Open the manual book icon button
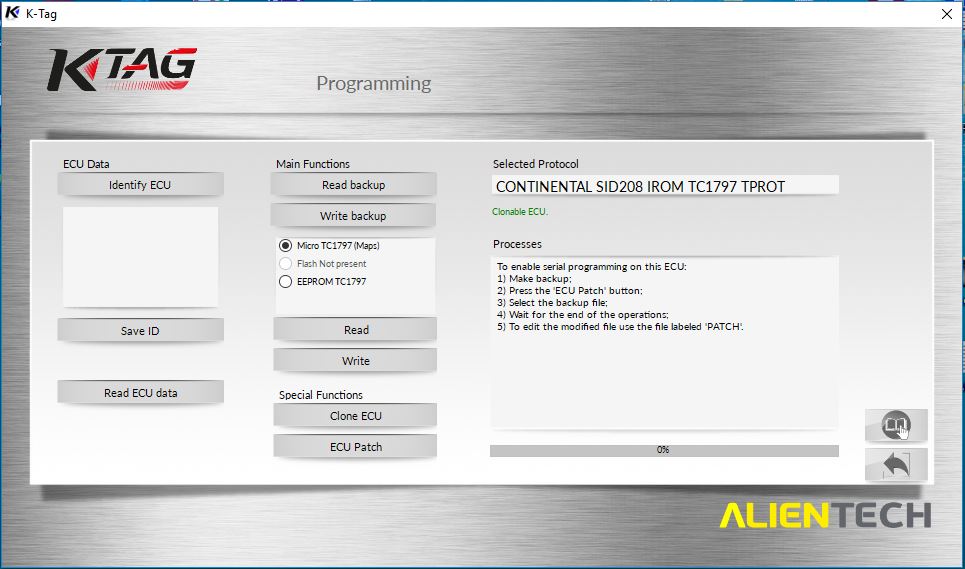The height and width of the screenshot is (569, 965). (895, 424)
